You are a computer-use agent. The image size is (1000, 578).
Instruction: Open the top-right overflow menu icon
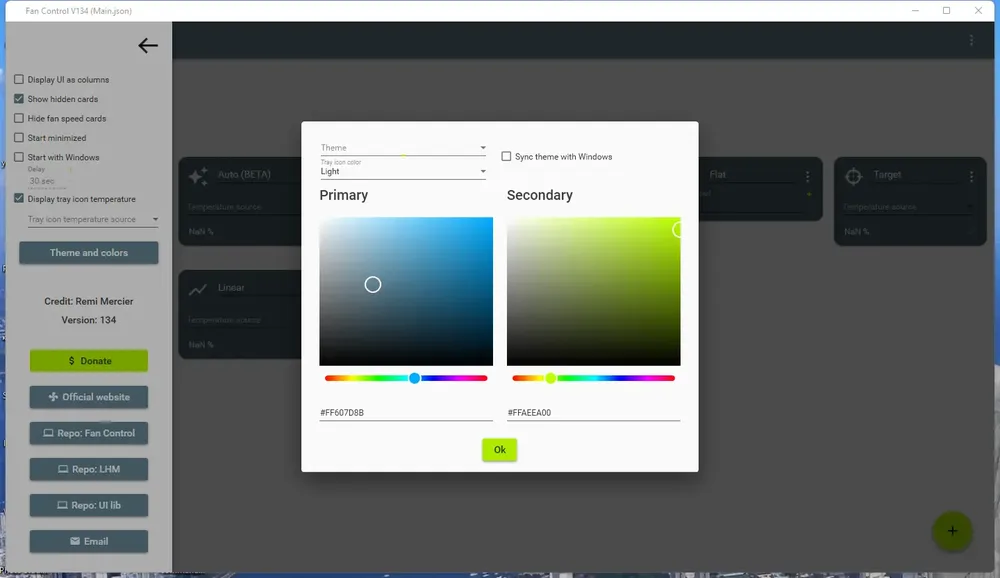coord(971,40)
